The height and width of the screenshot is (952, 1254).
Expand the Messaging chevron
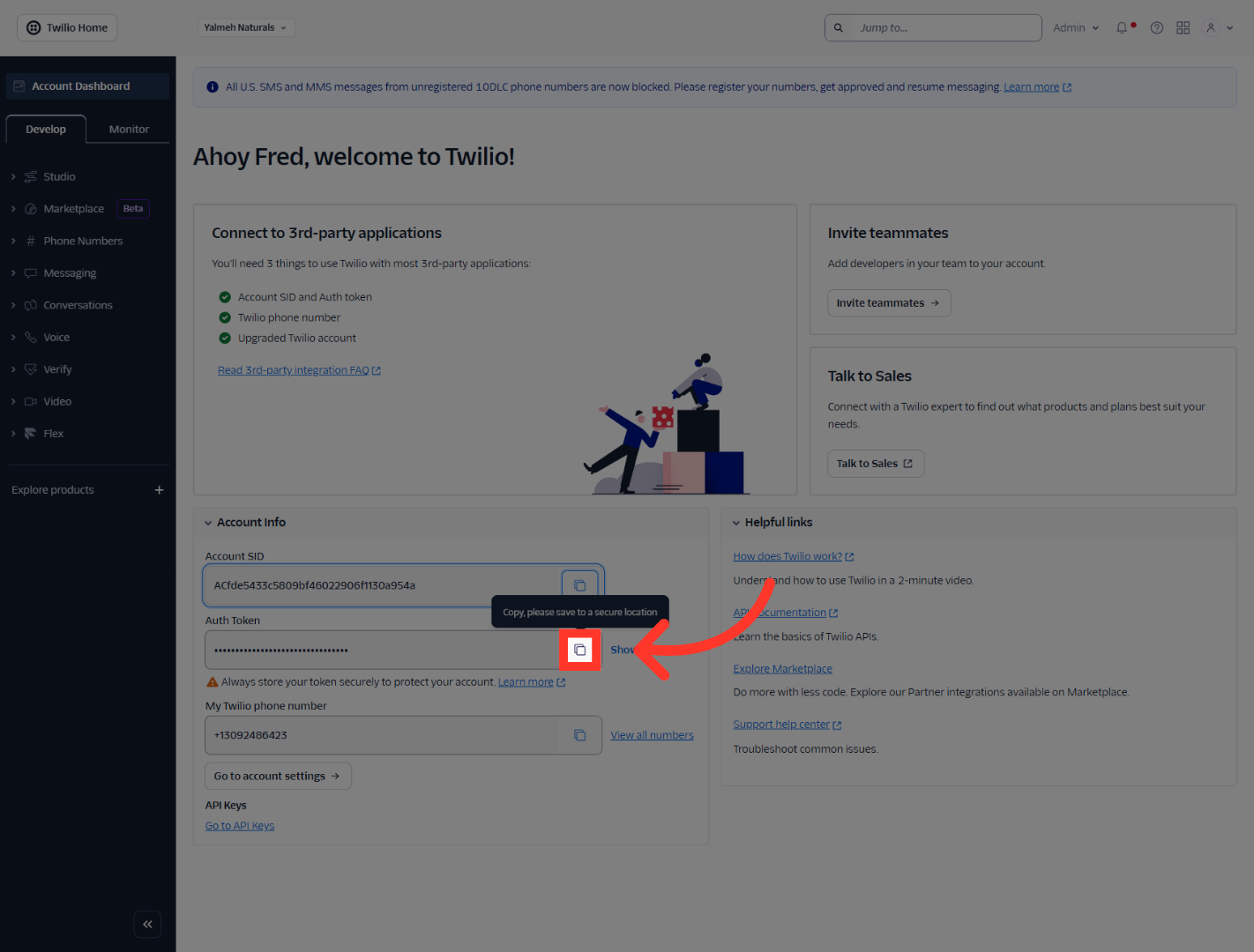[x=13, y=273]
